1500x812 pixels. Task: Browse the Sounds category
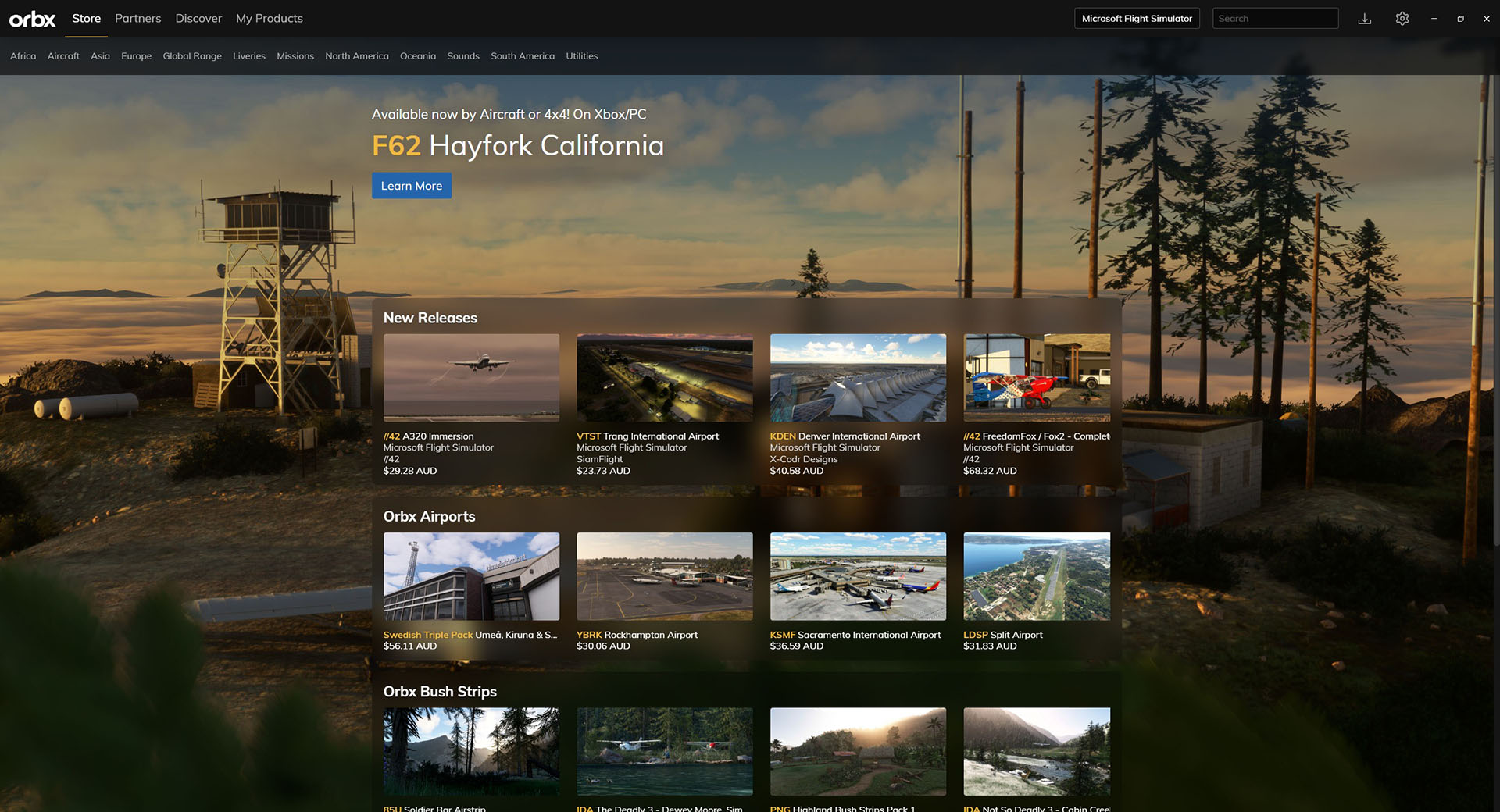[463, 56]
